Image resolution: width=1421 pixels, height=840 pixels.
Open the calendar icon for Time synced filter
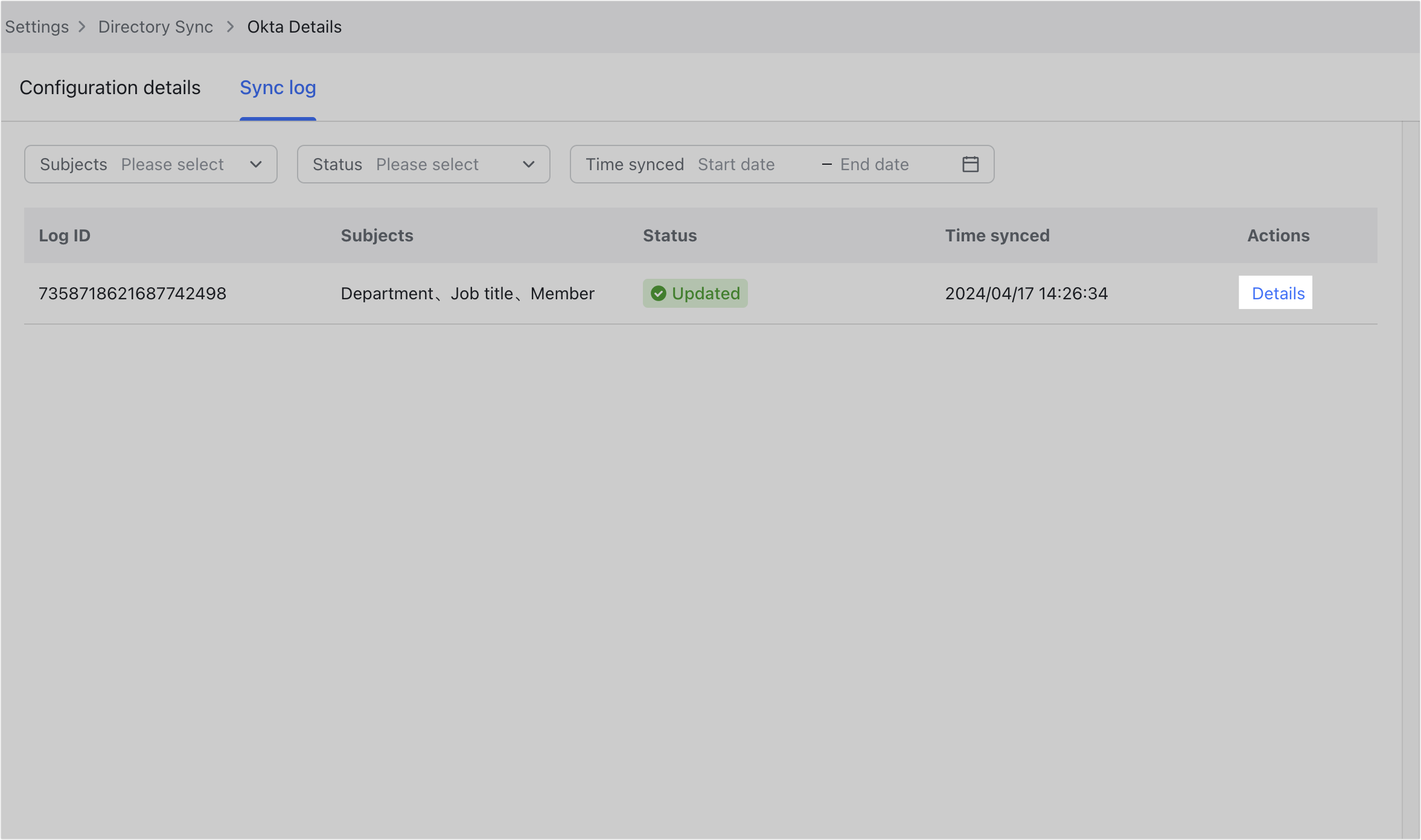[970, 164]
